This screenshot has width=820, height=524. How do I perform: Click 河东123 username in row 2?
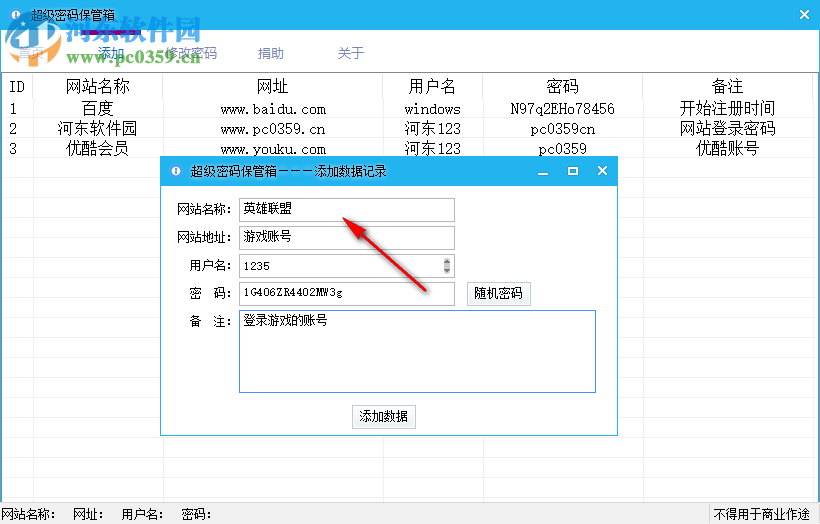coord(432,129)
